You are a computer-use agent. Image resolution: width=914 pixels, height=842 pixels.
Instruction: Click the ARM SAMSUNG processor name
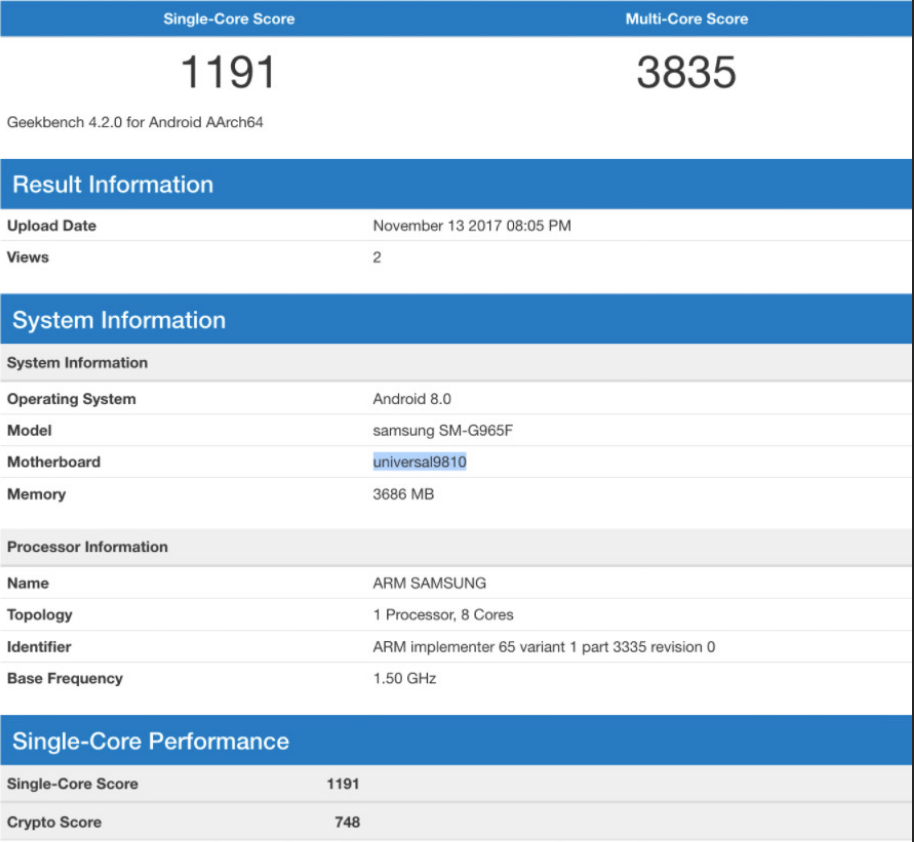tap(429, 583)
